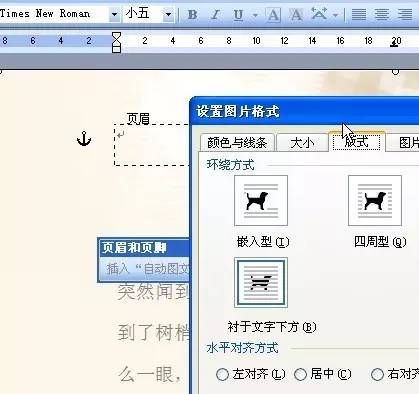Image resolution: width=419 pixels, height=394 pixels.
Task: Click the 四周型 (Q) label
Action: 380,241
